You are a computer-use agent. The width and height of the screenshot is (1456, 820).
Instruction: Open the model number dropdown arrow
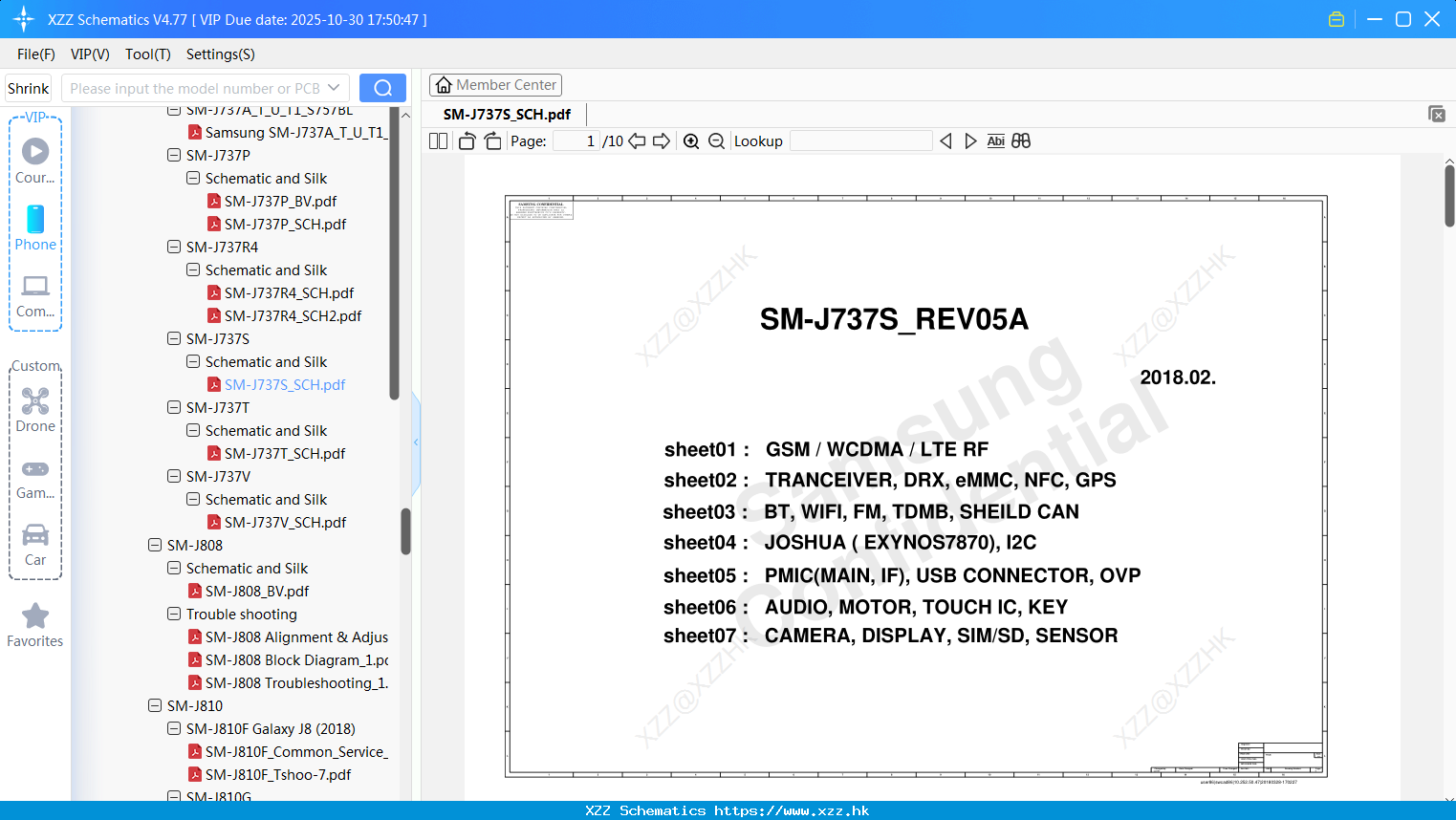coord(334,88)
